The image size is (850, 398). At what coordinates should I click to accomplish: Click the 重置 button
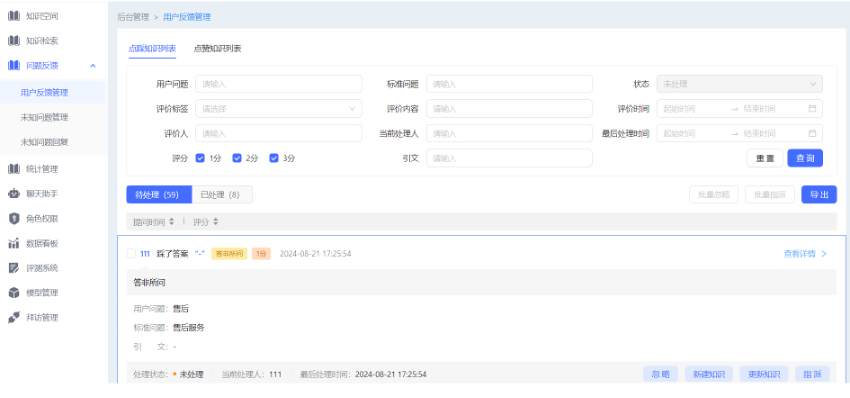765,158
